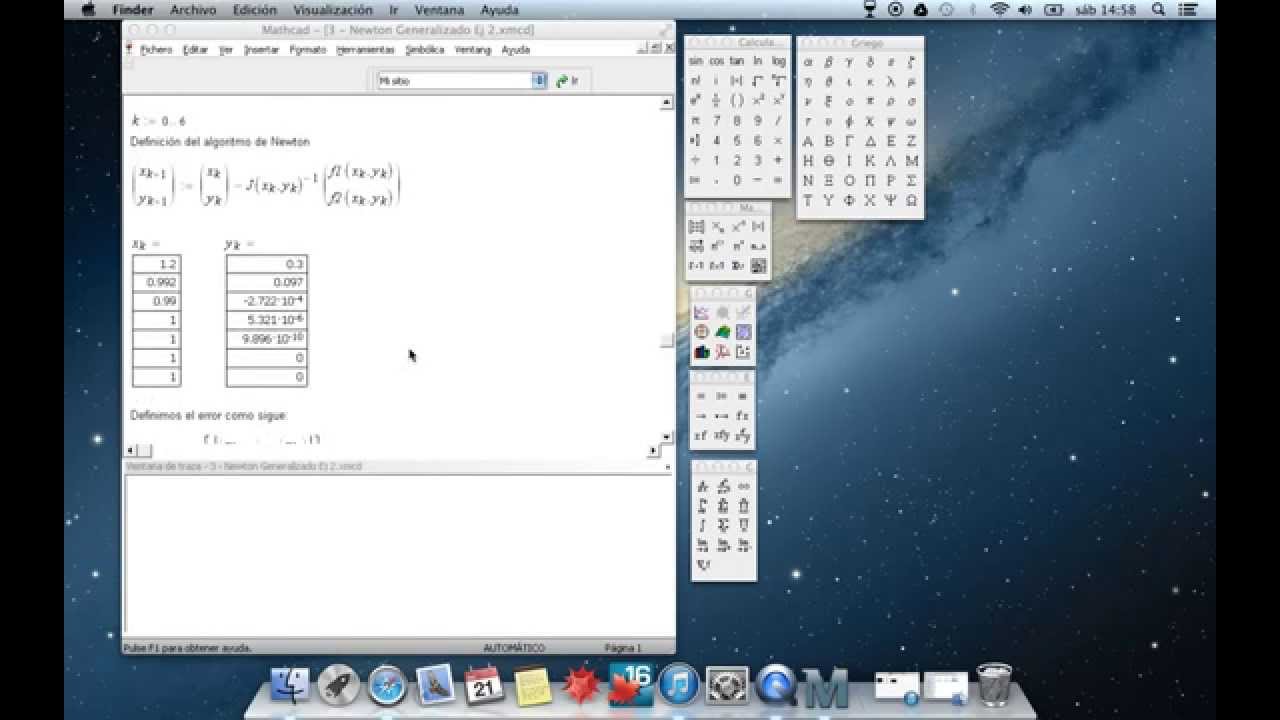The image size is (1280, 720).
Task: Open the Herramientas menu in Mathcad
Action: pos(365,49)
